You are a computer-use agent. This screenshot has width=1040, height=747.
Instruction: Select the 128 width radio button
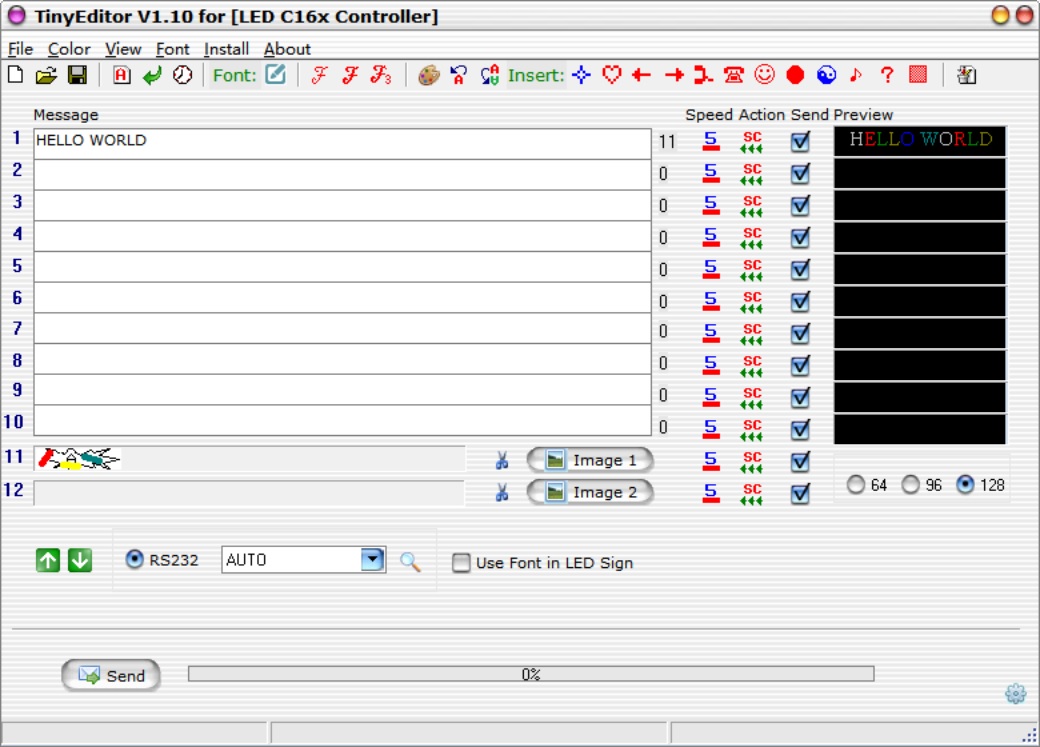[x=965, y=485]
